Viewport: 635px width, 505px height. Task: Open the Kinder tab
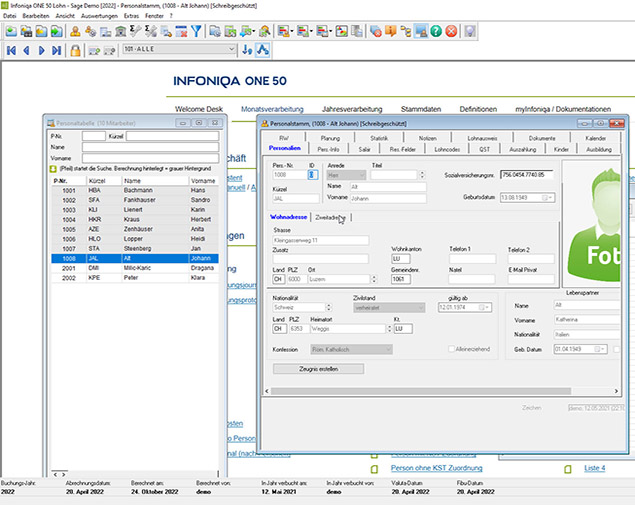point(561,149)
